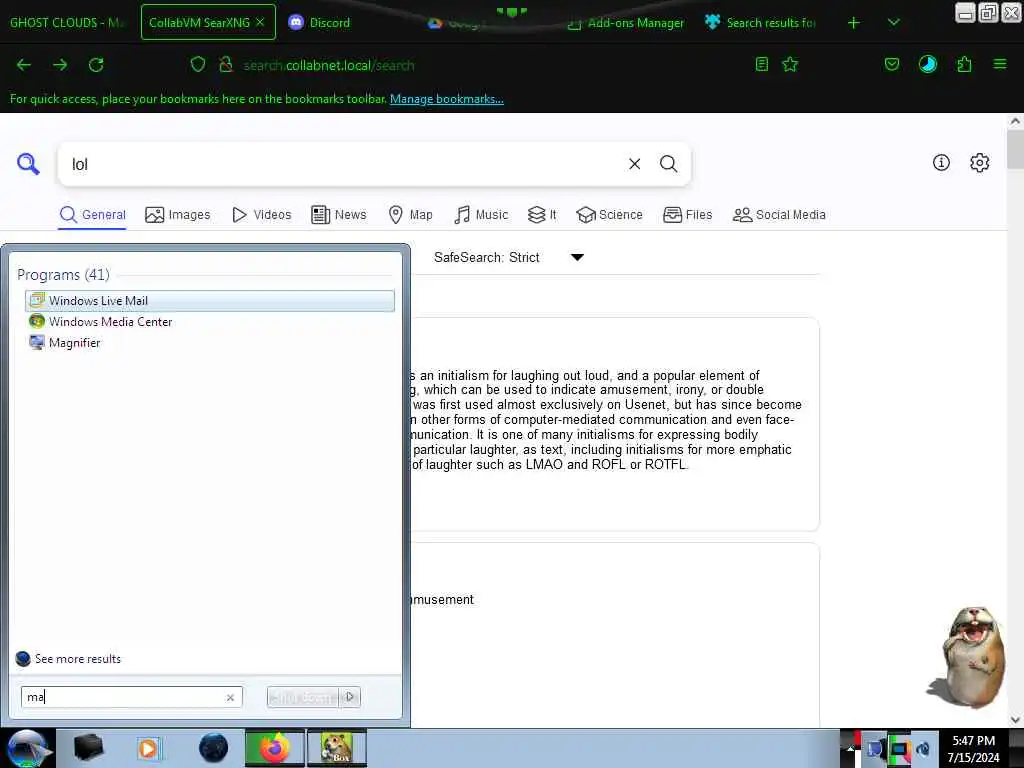
Task: Open the tracking protection shield icon
Action: pos(198,64)
